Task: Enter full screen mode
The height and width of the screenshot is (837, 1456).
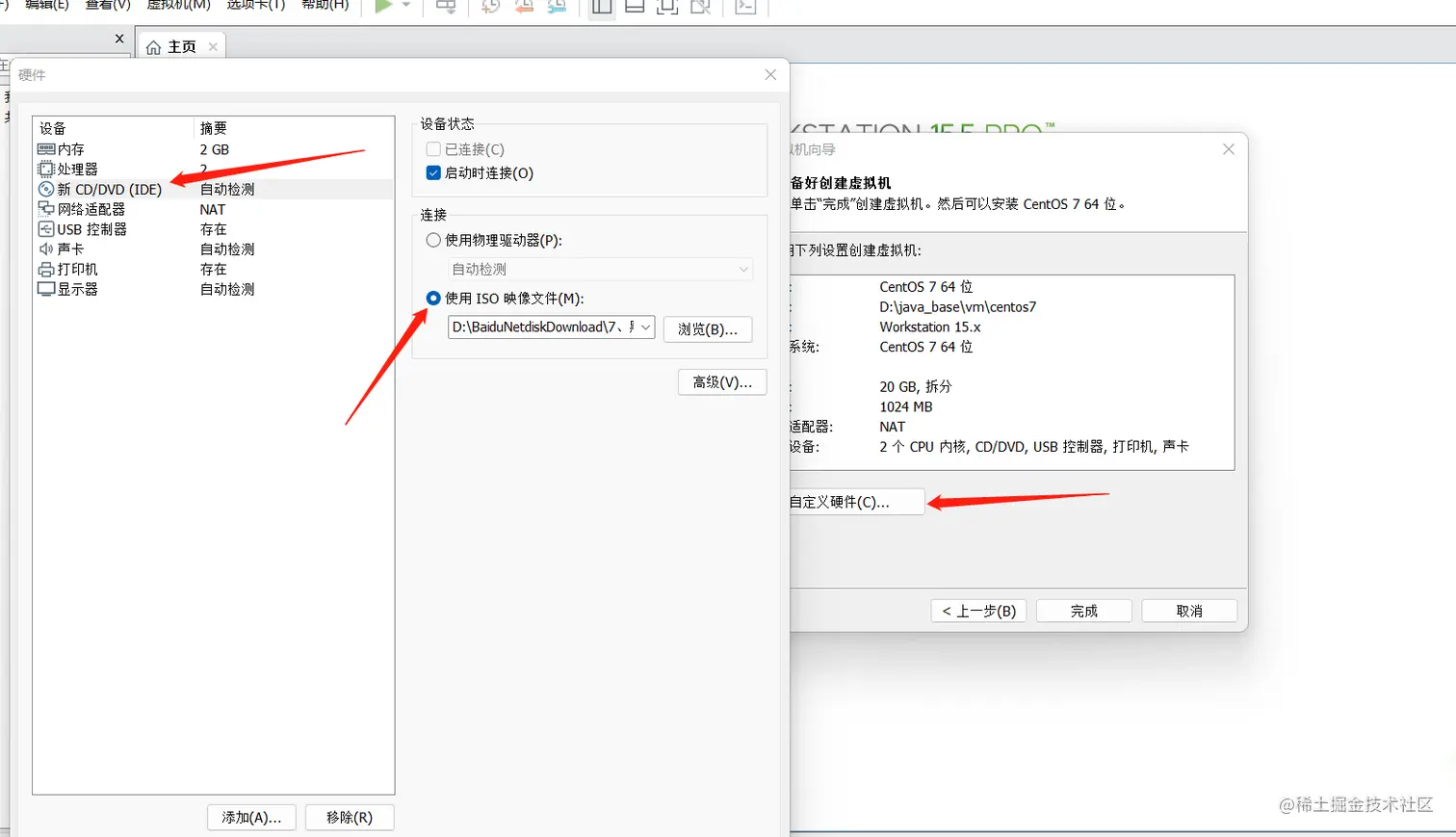Action: [668, 6]
